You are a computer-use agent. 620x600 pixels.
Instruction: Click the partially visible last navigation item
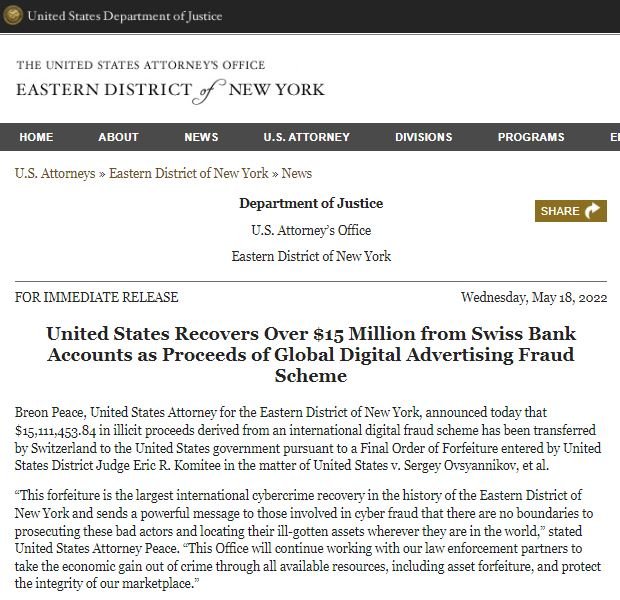coord(614,137)
